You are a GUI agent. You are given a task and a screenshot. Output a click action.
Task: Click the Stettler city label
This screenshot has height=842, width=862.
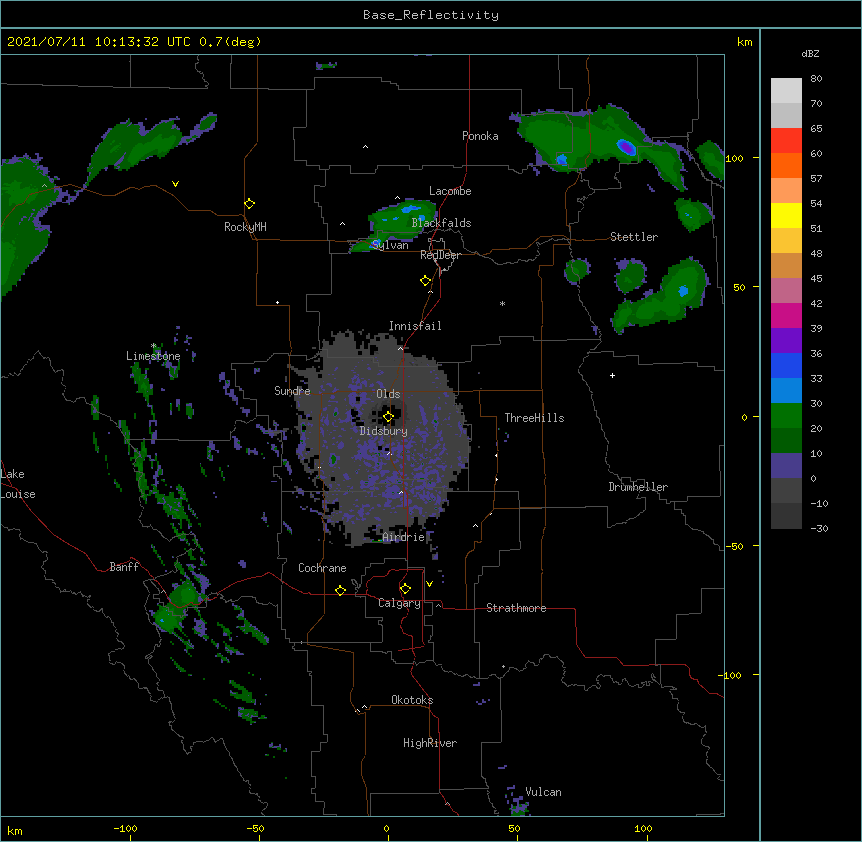click(x=634, y=237)
